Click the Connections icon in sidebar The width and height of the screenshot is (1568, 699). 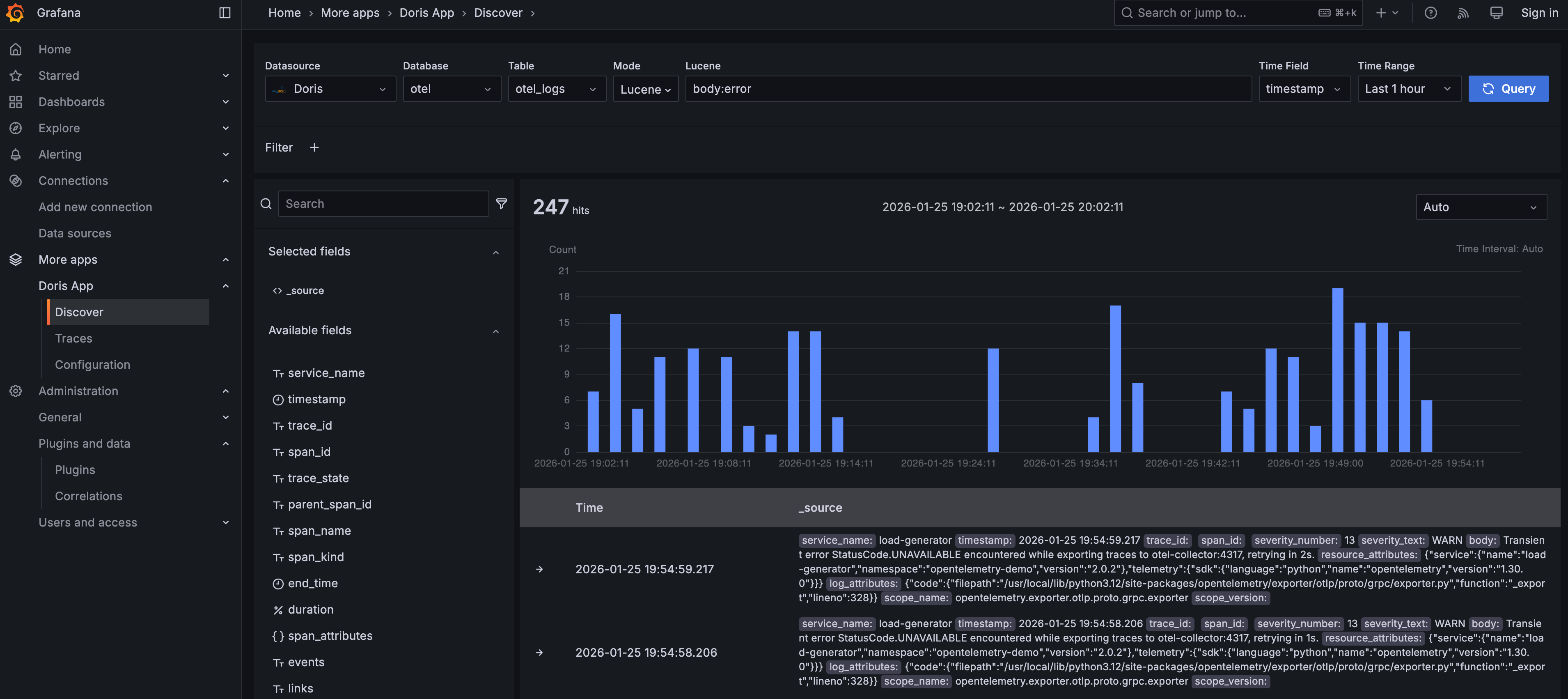16,180
